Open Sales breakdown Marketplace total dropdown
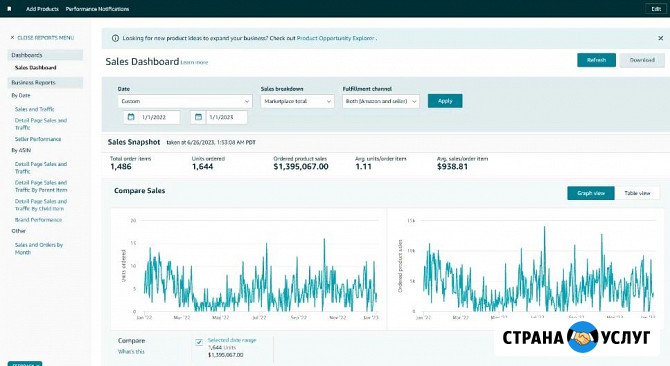The image size is (670, 366). [297, 101]
